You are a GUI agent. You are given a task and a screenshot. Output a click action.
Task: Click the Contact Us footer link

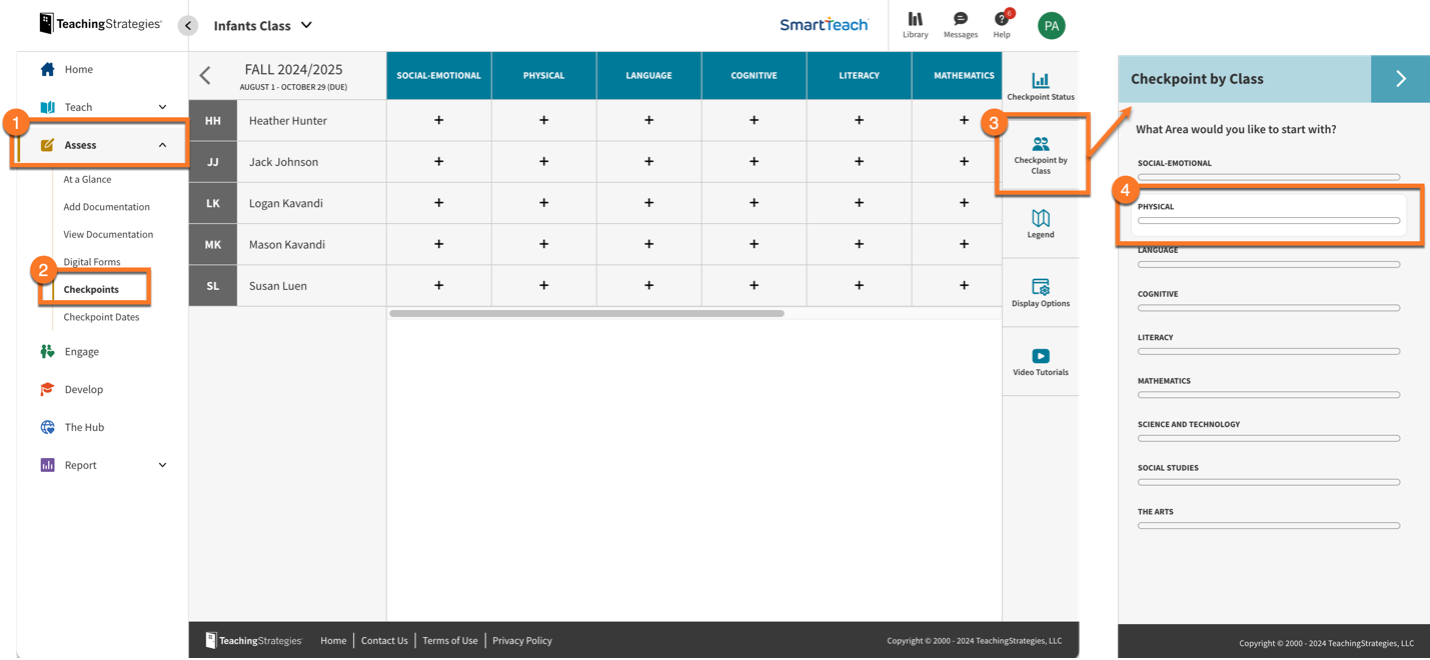pos(384,641)
